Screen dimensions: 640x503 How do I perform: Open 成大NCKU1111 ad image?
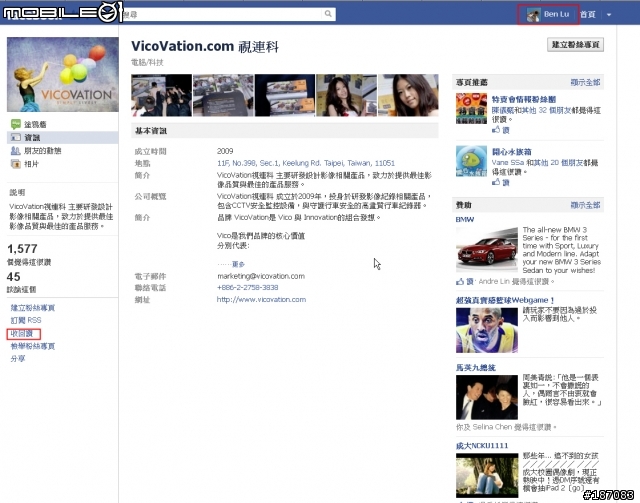pos(487,475)
